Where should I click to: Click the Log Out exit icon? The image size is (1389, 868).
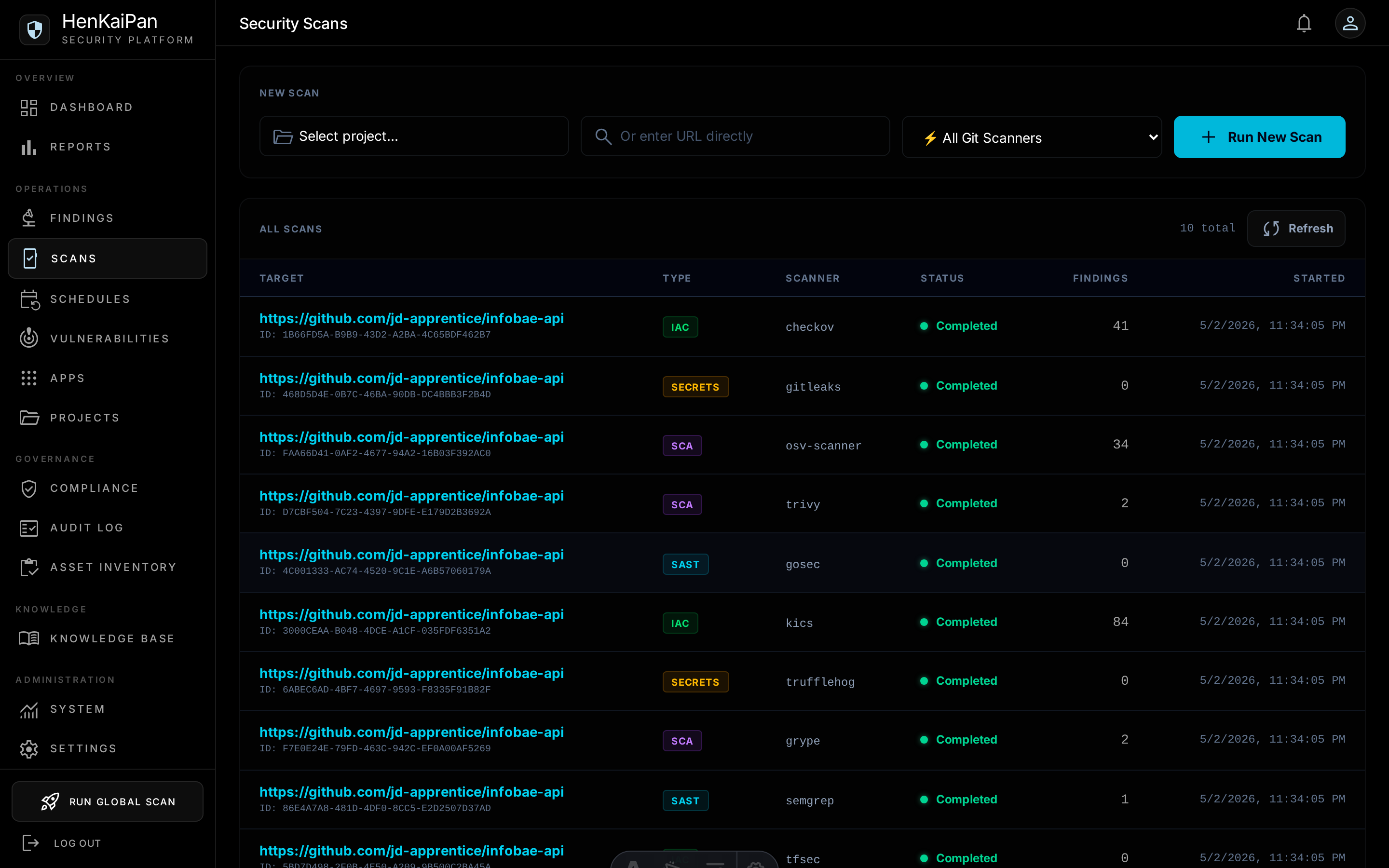(30, 843)
